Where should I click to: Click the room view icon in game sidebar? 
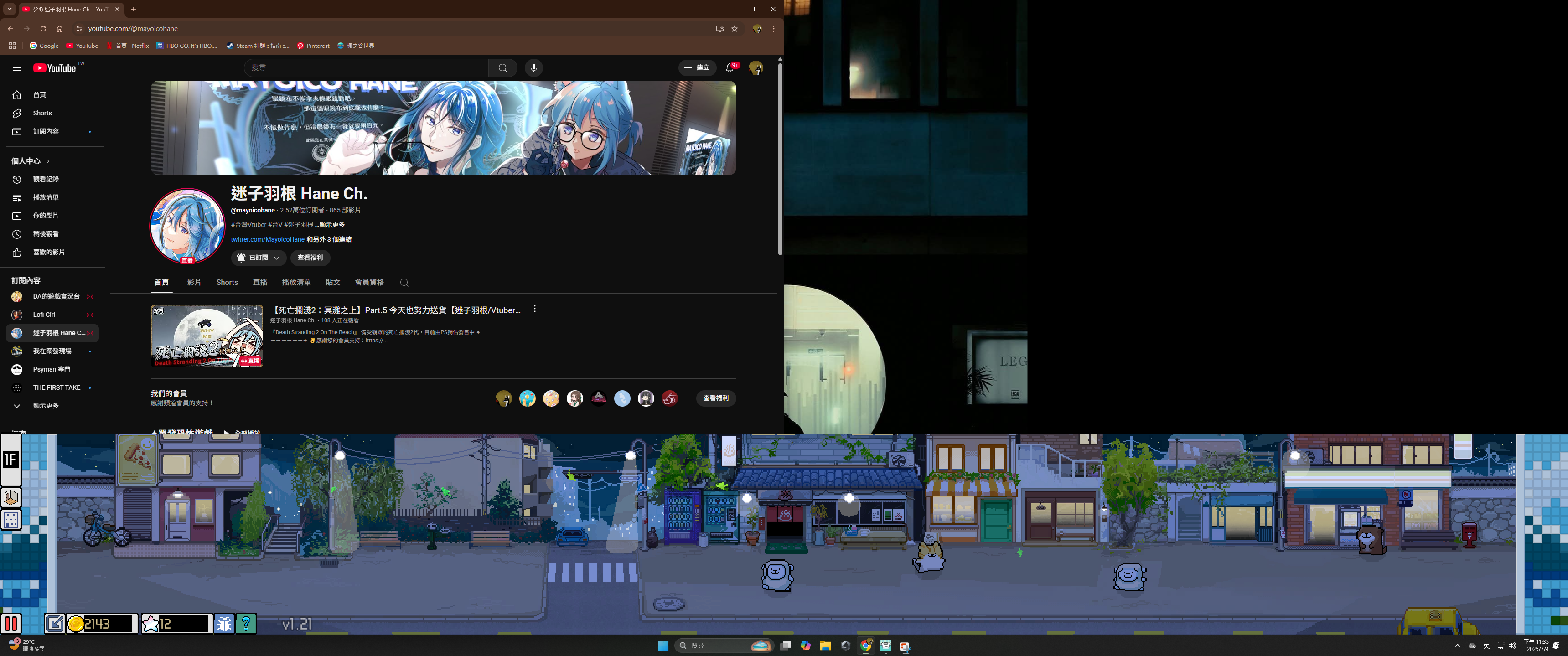click(x=11, y=498)
